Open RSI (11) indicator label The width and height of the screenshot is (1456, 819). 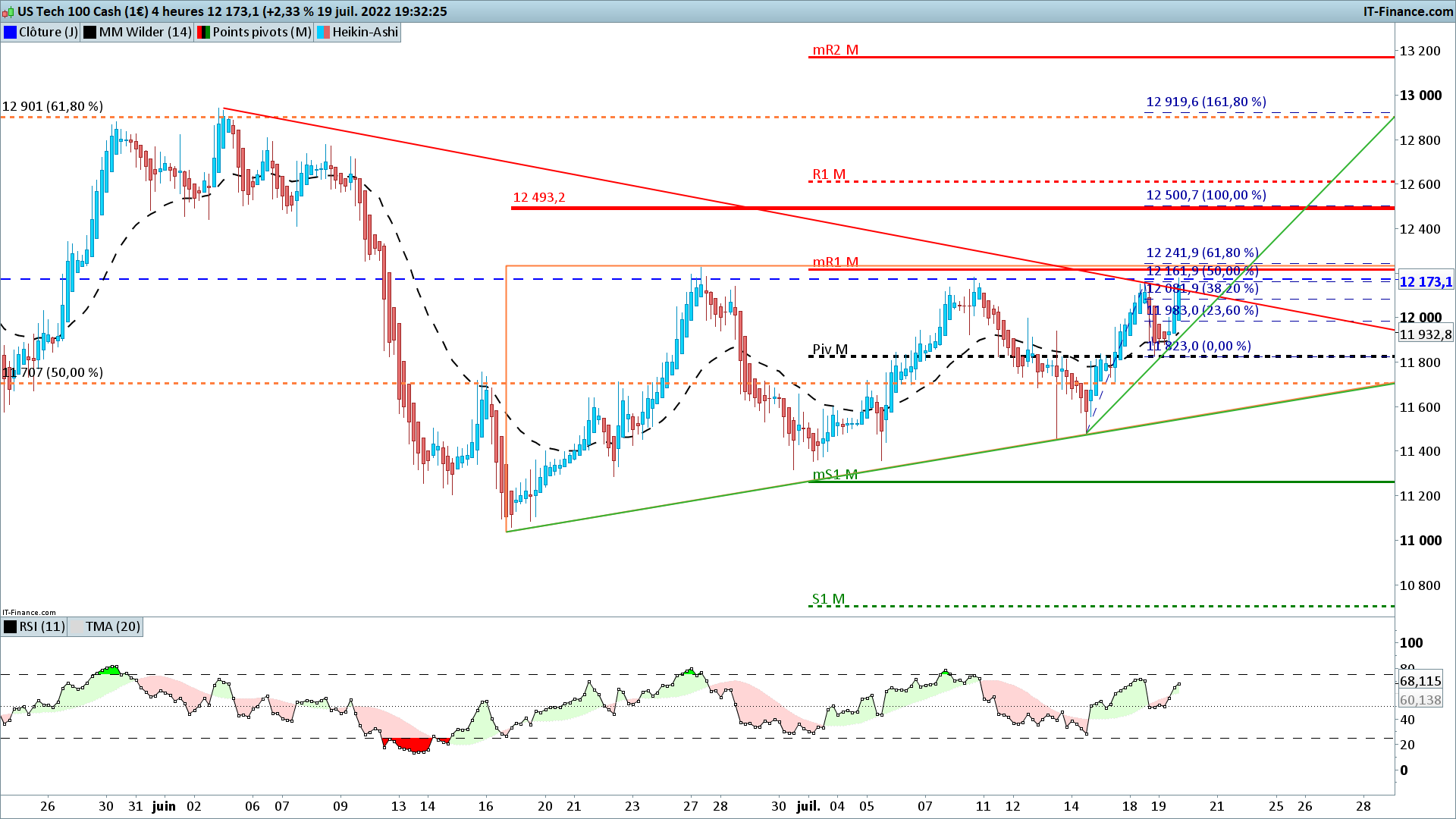click(42, 626)
